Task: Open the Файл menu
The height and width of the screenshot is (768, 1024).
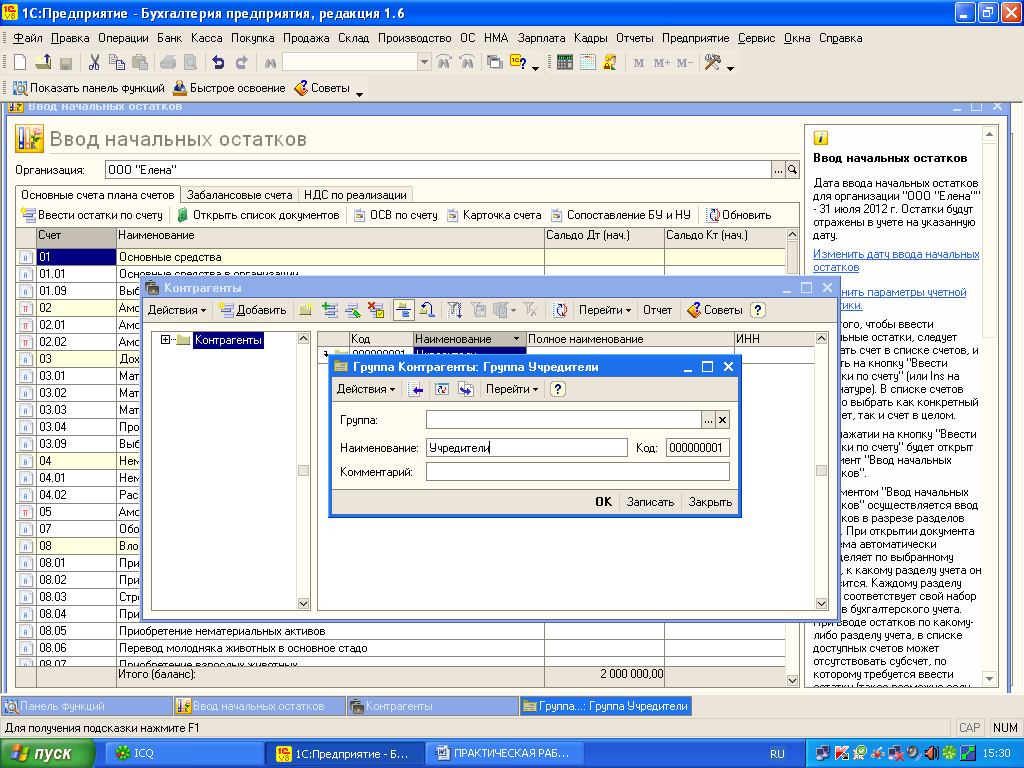Action: (x=28, y=38)
